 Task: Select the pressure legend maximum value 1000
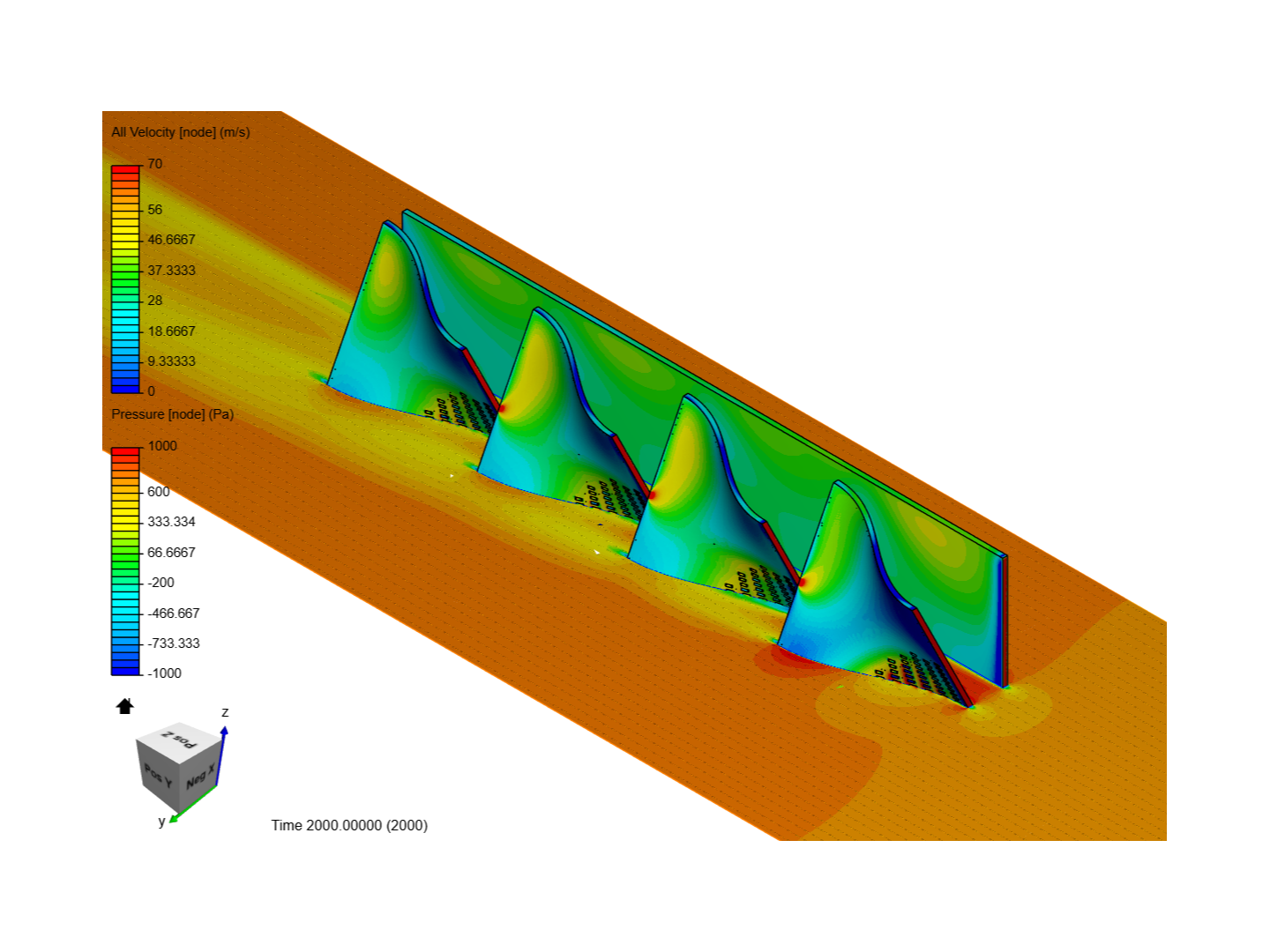162,446
